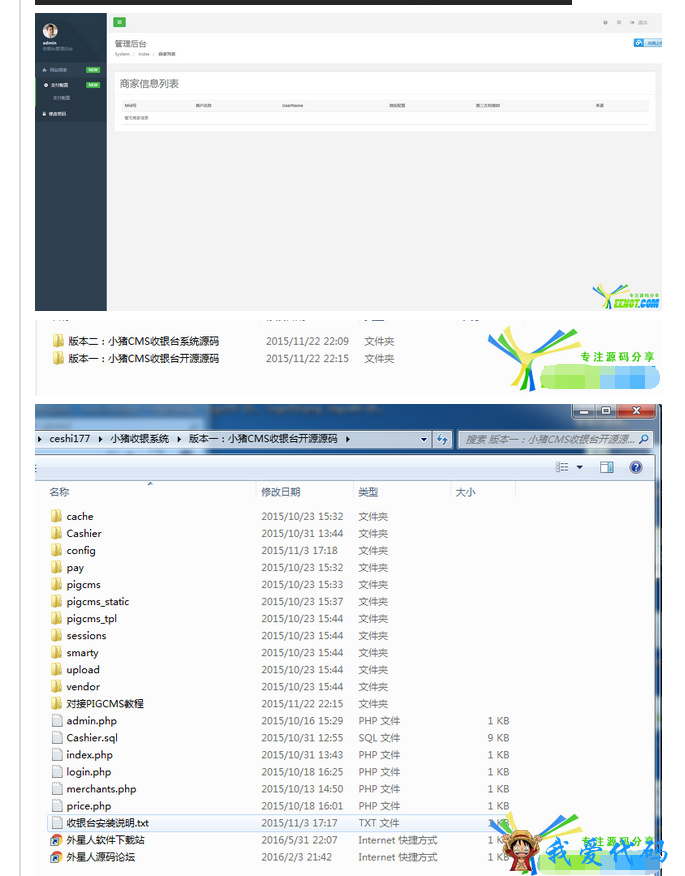This screenshot has height=876, width=685.
Task: Select the Cashier folder
Action: (76, 533)
